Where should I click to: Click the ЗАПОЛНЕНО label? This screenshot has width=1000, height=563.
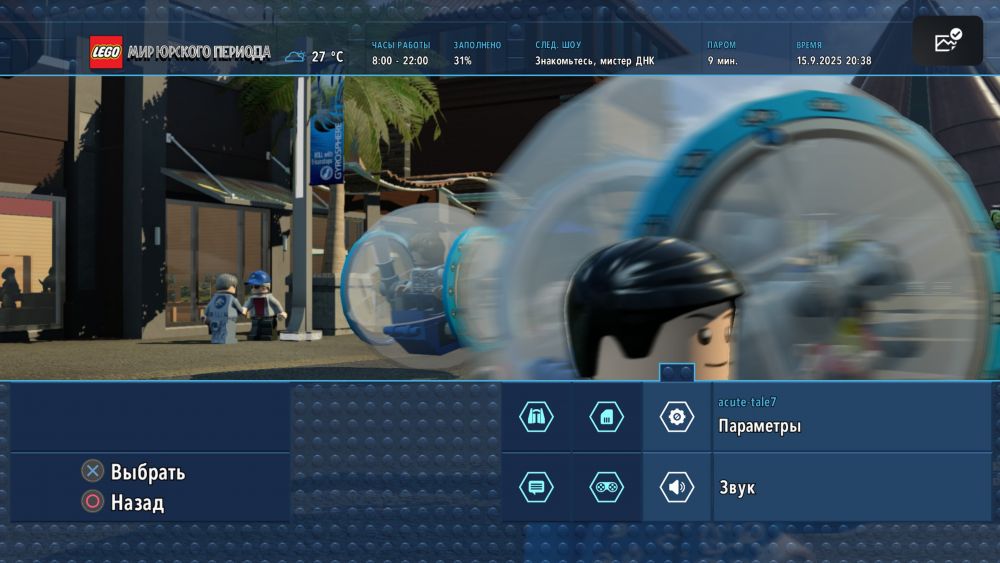click(x=477, y=45)
